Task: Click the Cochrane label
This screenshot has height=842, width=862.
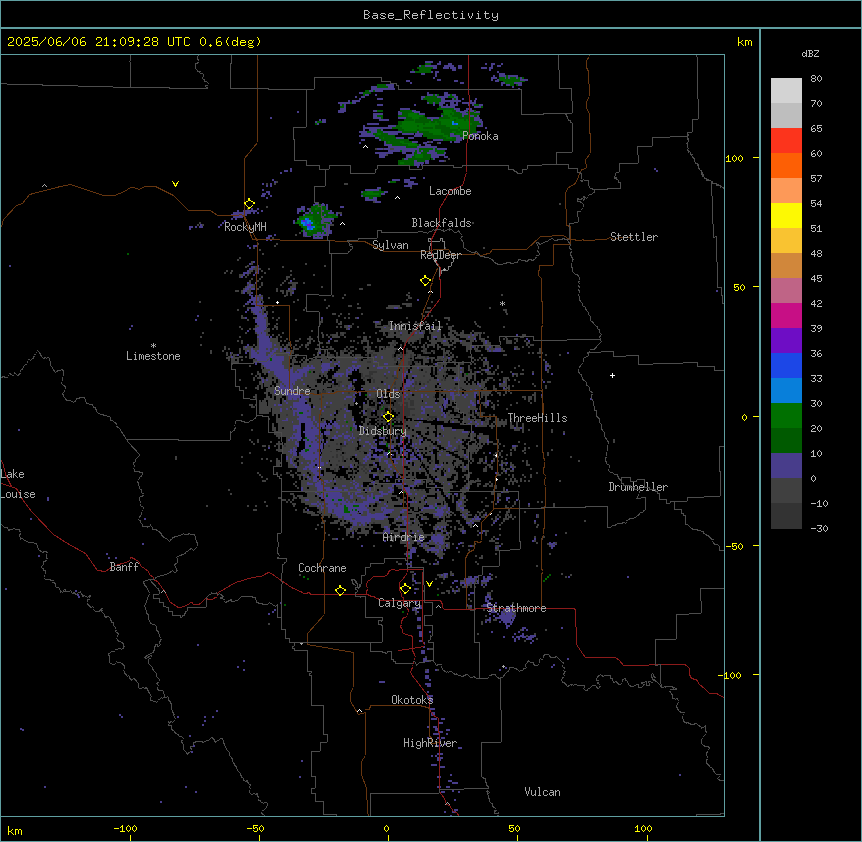Action: coord(322,568)
